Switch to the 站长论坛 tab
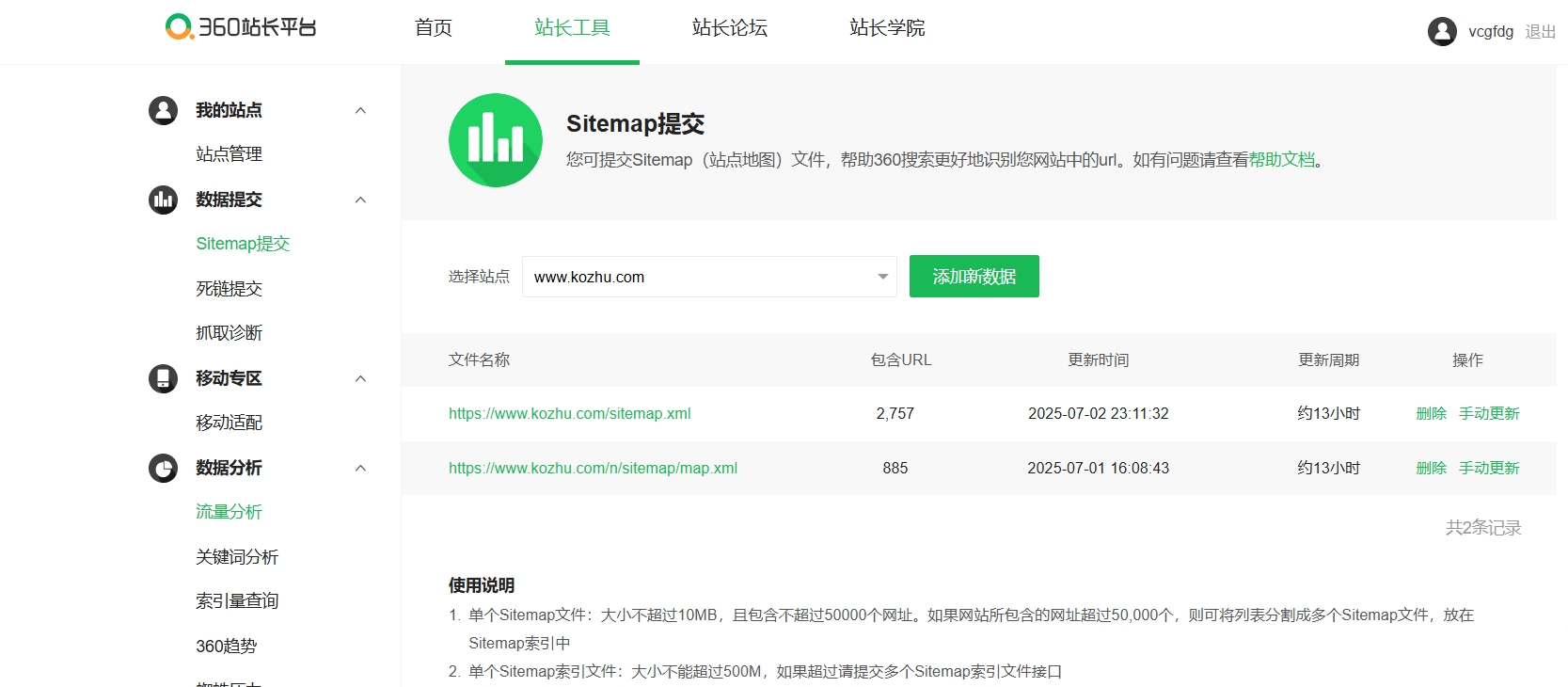This screenshot has width=1568, height=687. (729, 28)
